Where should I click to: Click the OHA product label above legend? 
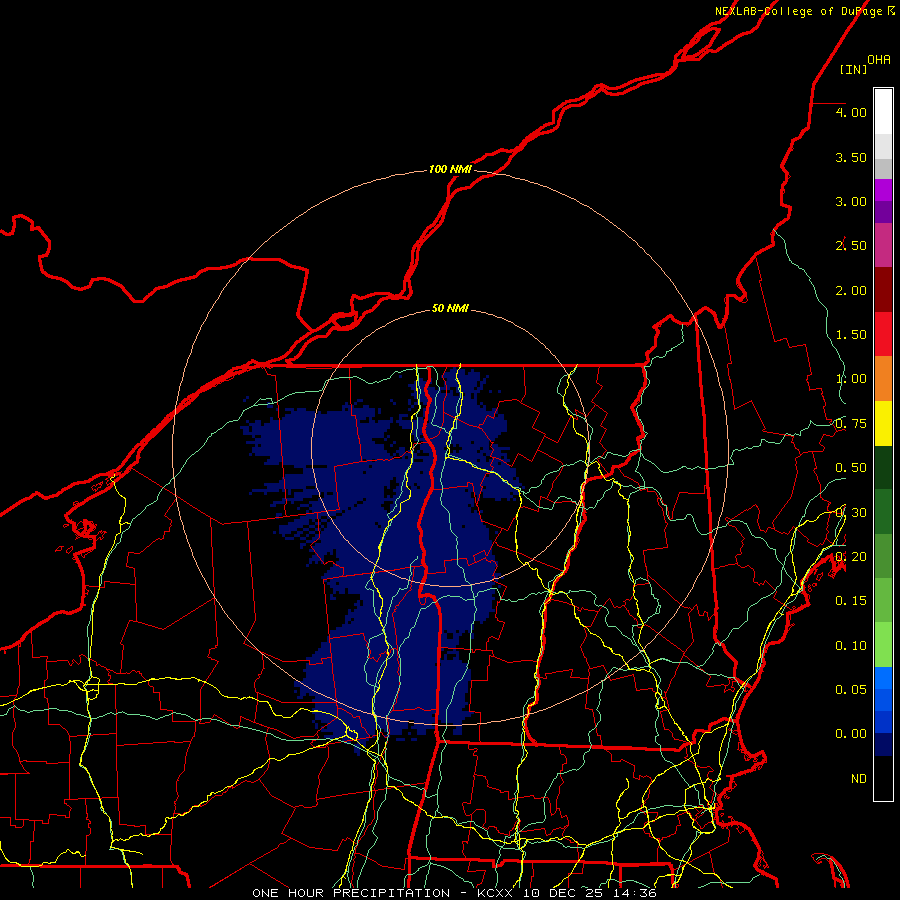click(879, 59)
